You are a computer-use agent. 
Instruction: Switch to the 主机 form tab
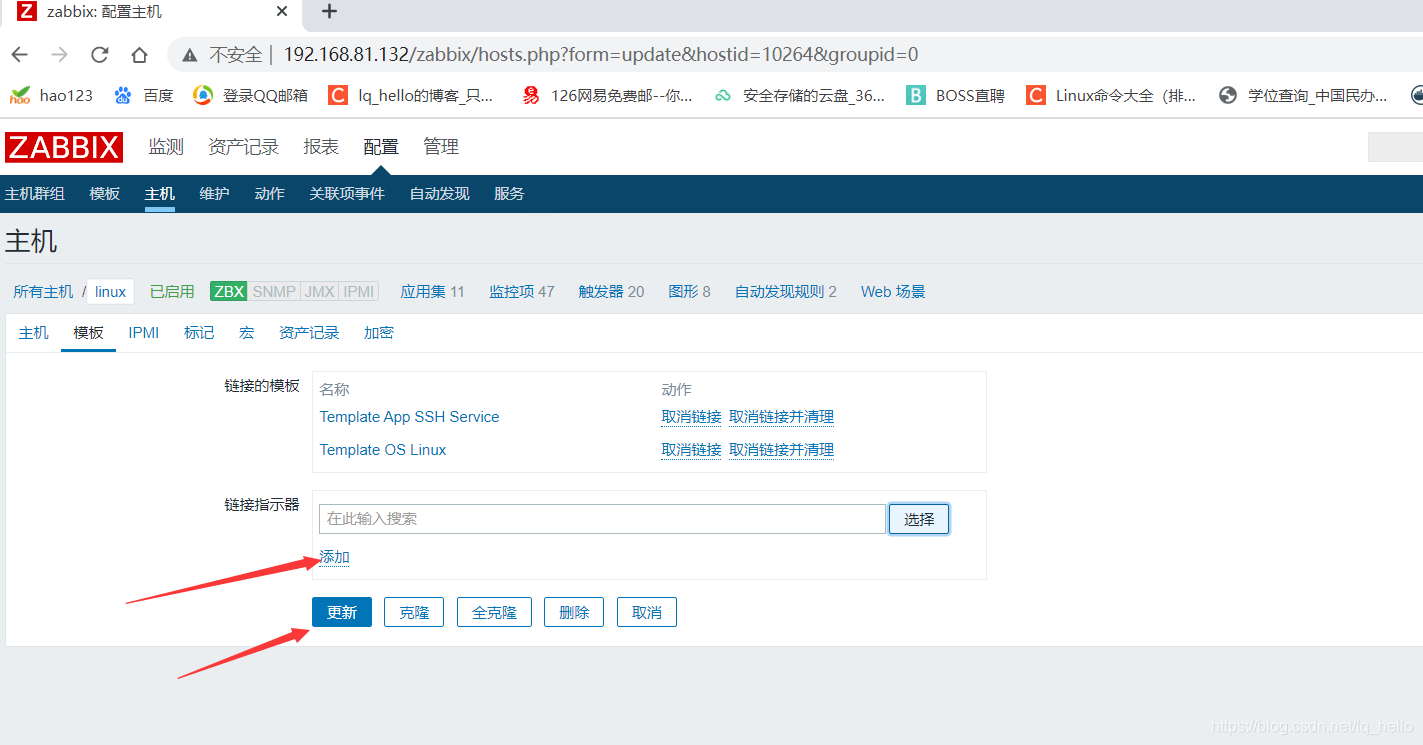tap(33, 333)
